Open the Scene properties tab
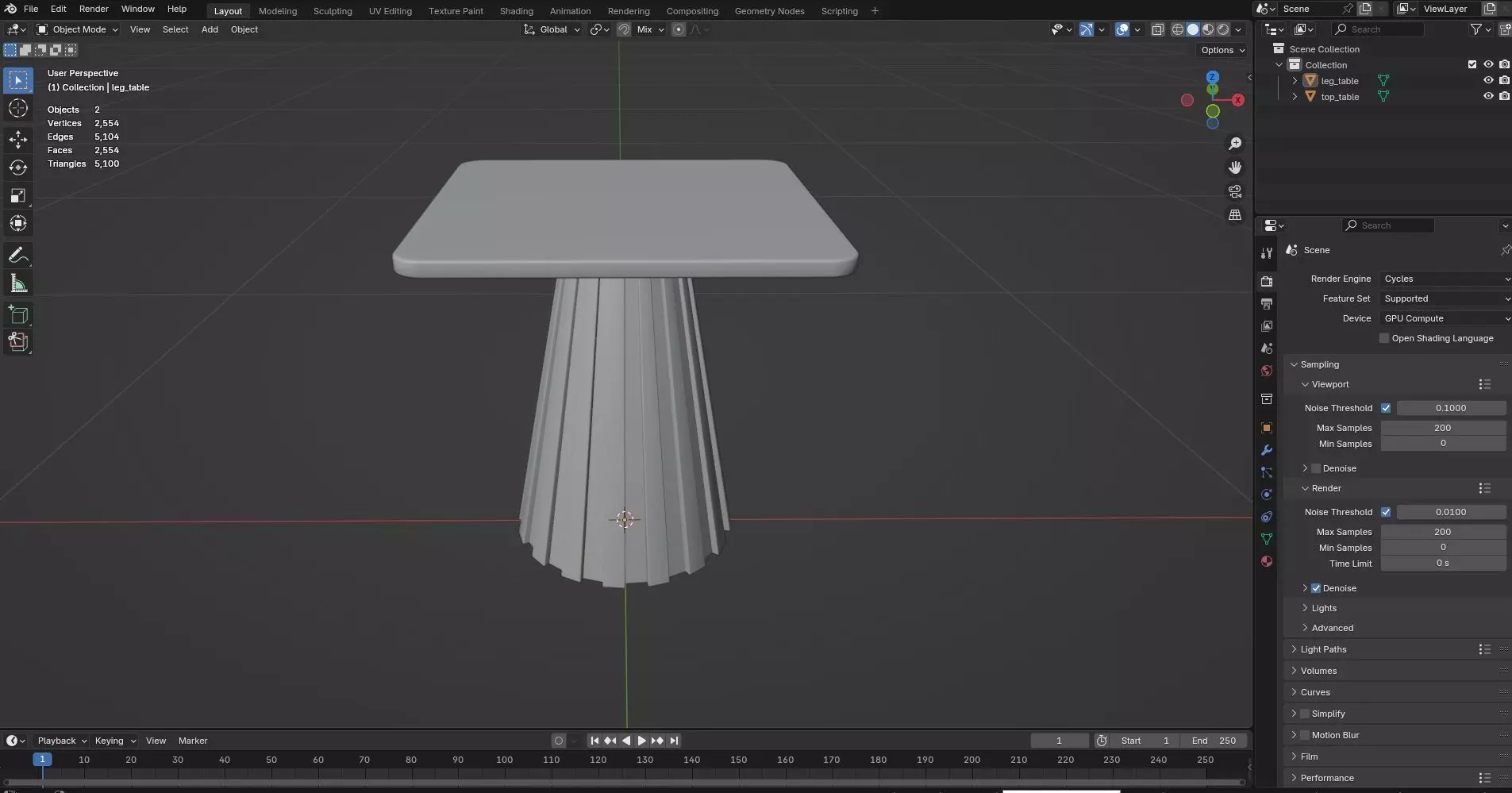1512x793 pixels. pyautogui.click(x=1267, y=348)
